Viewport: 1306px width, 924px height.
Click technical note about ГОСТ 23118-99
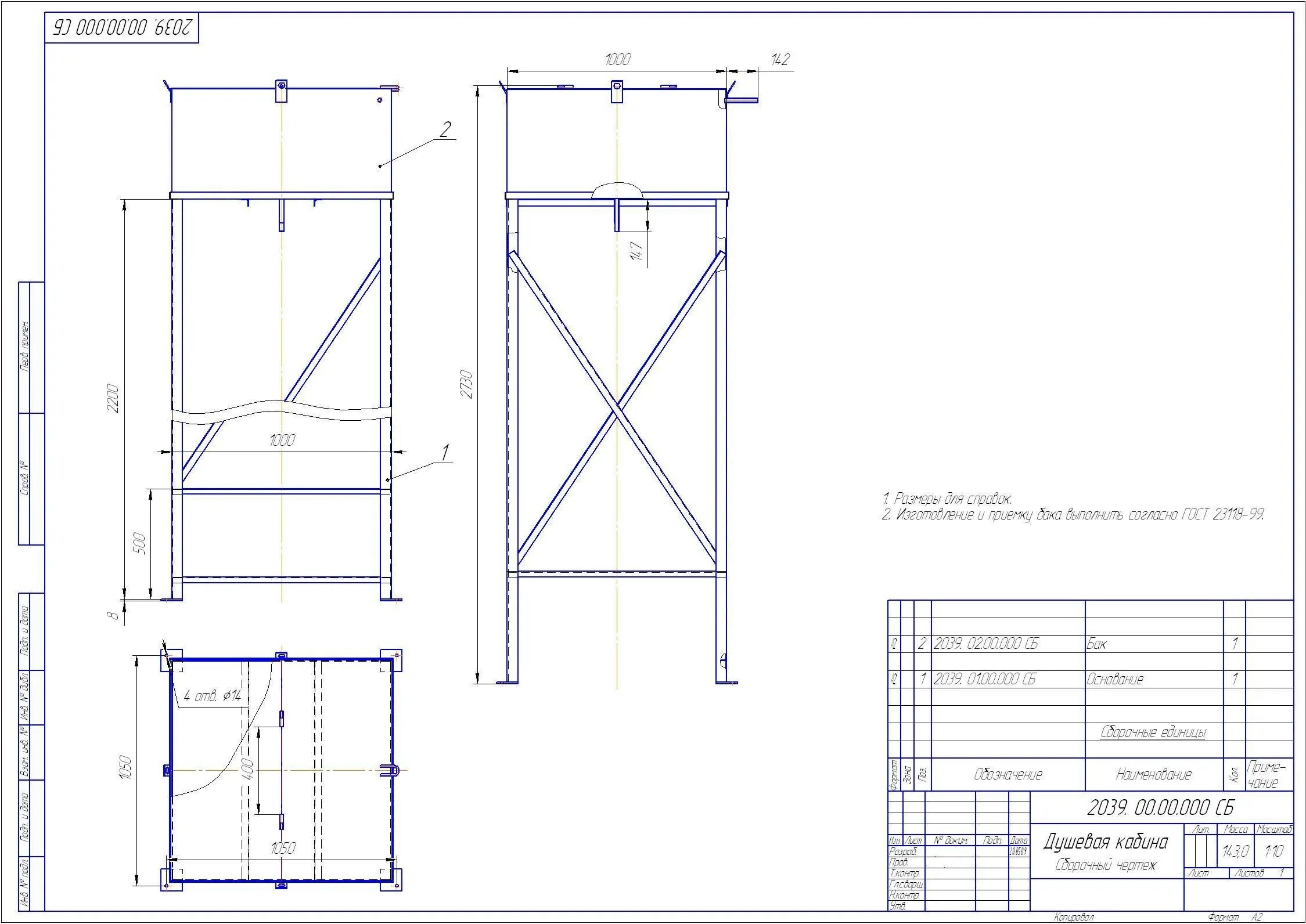point(1072,514)
